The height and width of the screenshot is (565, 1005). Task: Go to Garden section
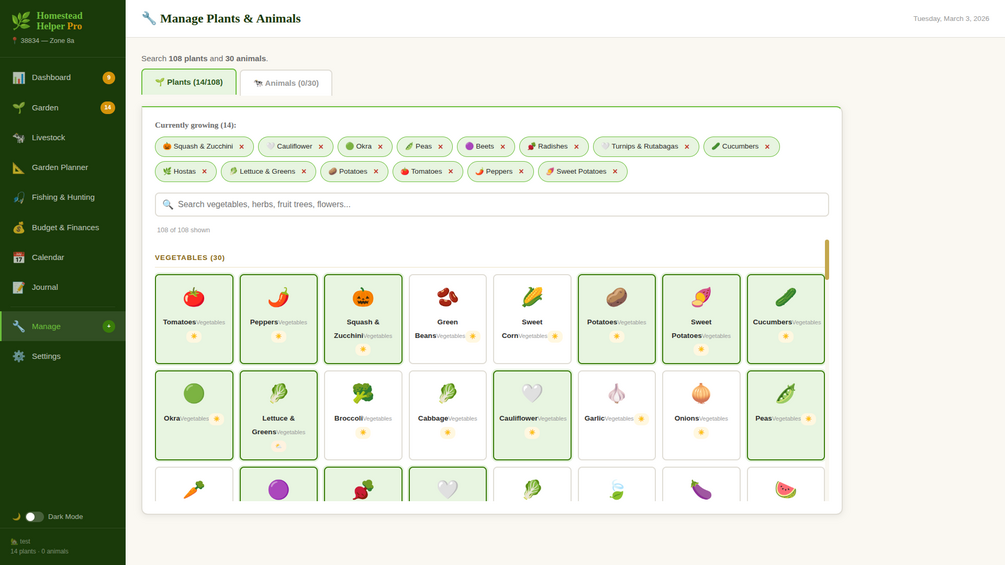point(63,108)
